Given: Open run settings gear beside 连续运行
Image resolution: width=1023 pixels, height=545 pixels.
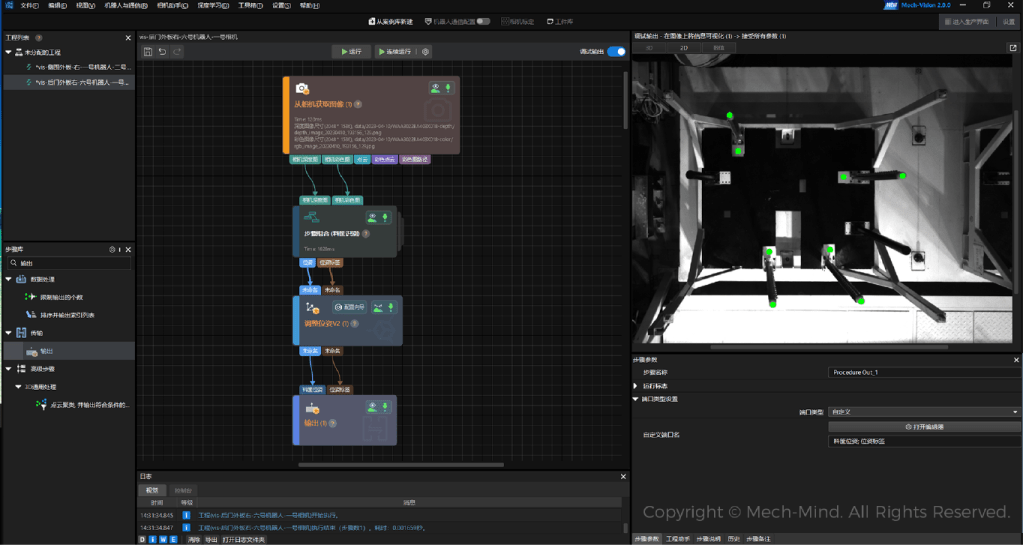Looking at the screenshot, I should coord(426,51).
